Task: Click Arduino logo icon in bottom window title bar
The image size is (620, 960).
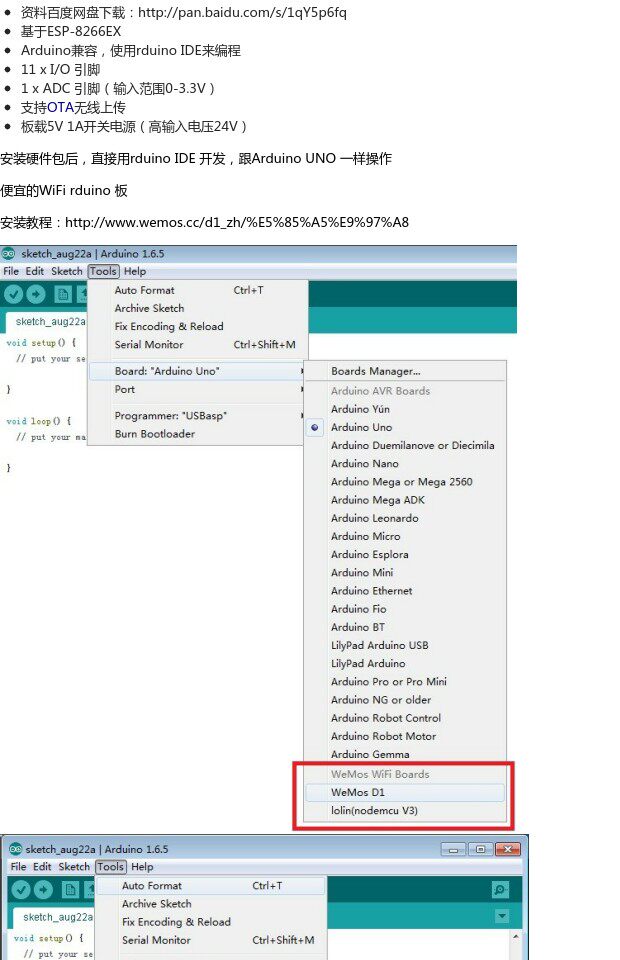Action: point(16,849)
